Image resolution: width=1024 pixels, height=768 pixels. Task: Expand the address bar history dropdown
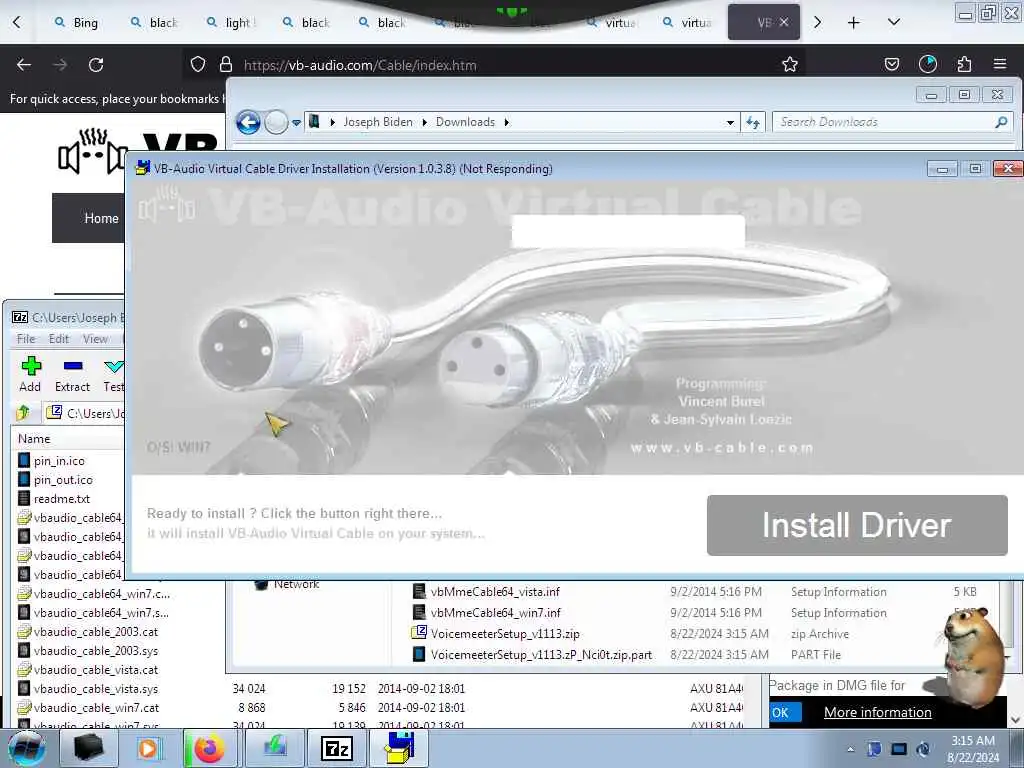(x=730, y=122)
